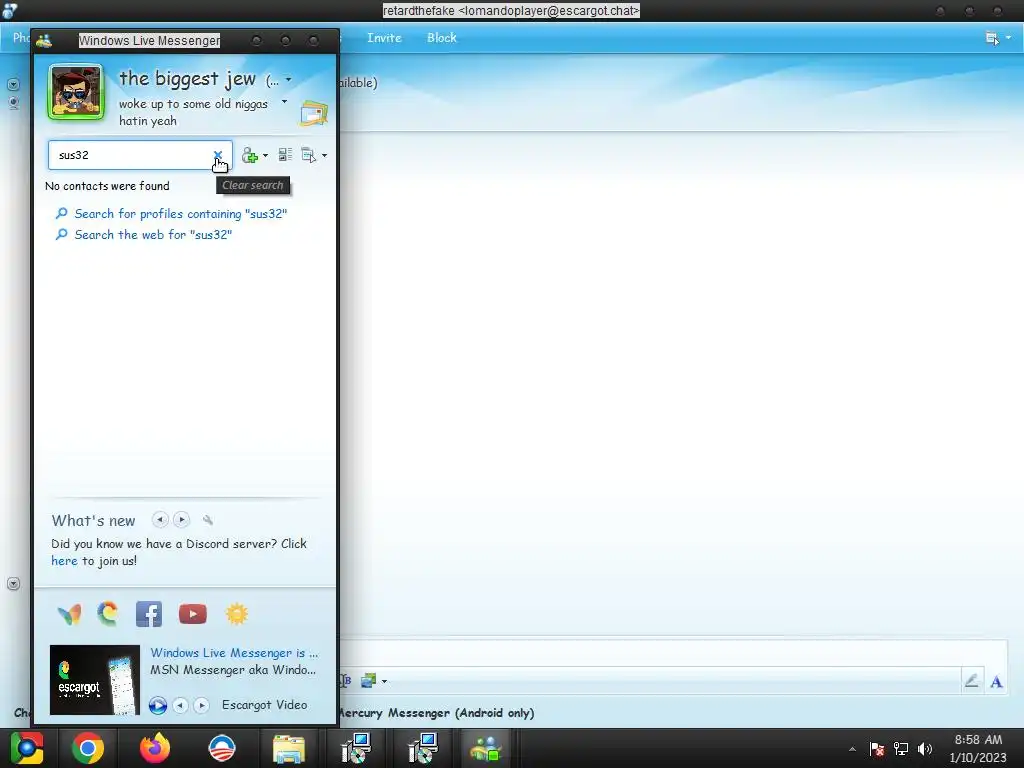Open the conversation window show menu icon

tap(992, 39)
